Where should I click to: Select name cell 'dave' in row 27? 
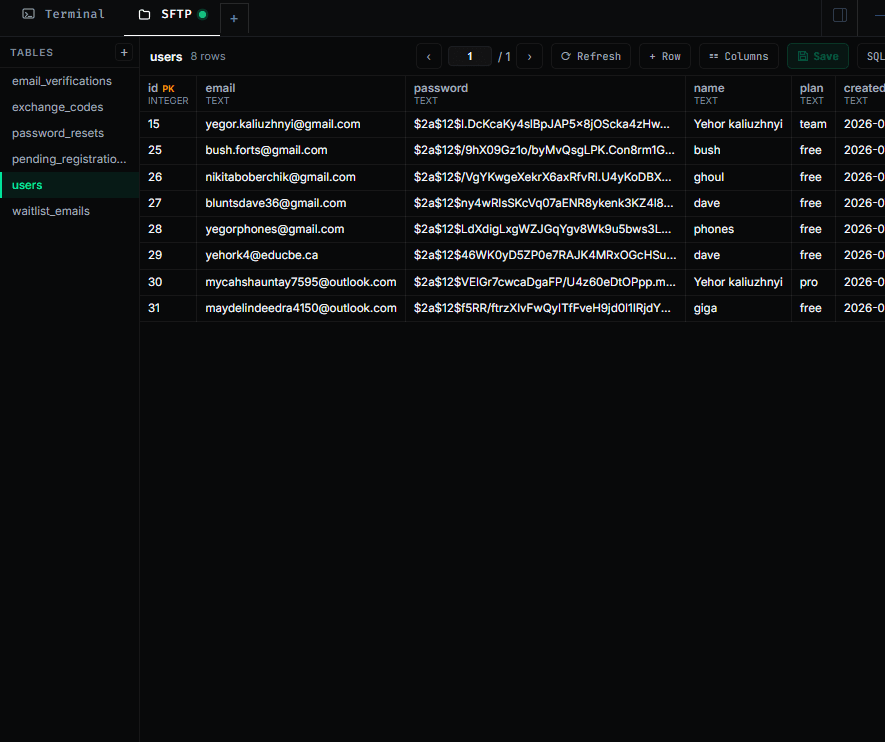[x=738, y=203]
